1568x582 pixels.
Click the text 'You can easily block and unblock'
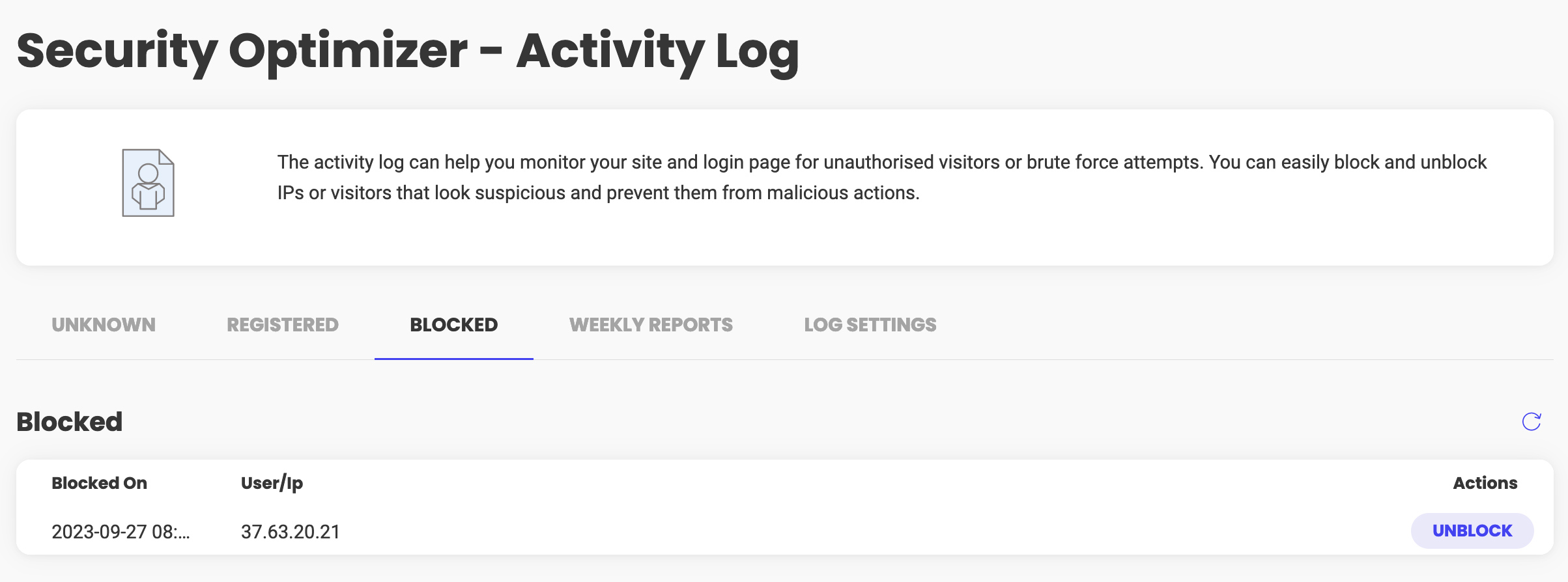point(1348,162)
